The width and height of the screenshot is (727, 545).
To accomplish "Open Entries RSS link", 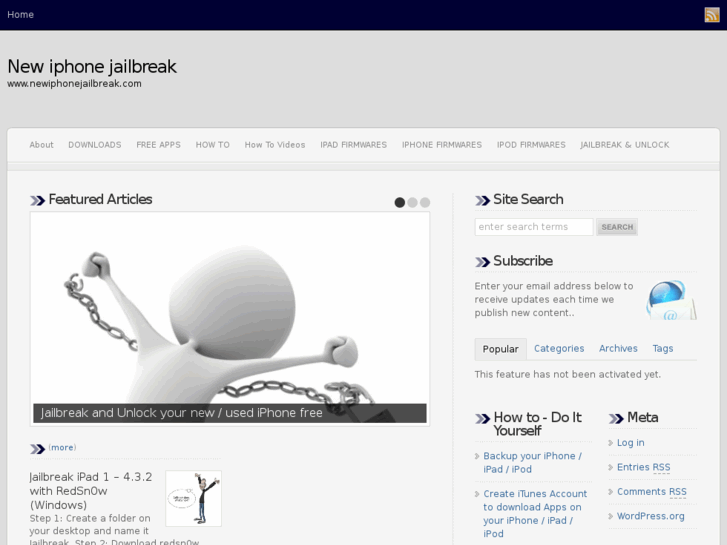I will point(644,467).
